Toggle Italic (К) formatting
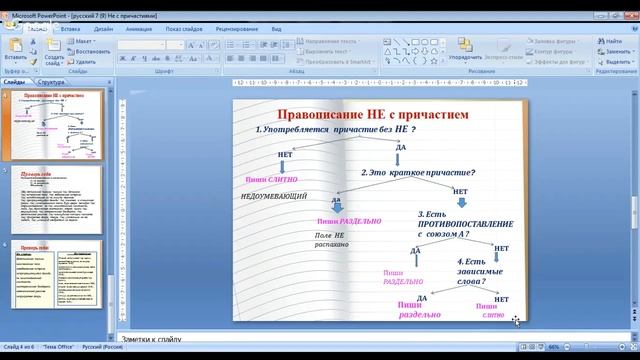 (x=133, y=59)
